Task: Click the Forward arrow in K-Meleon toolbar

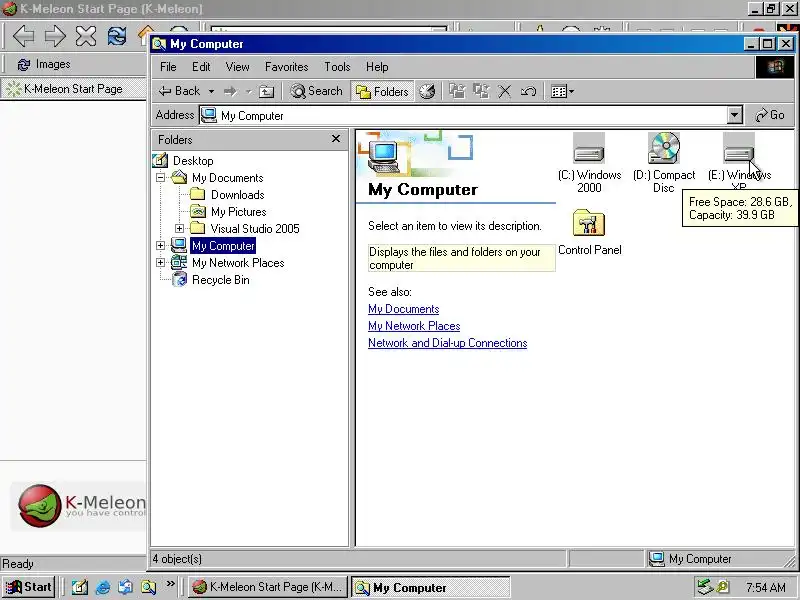Action: pos(55,36)
